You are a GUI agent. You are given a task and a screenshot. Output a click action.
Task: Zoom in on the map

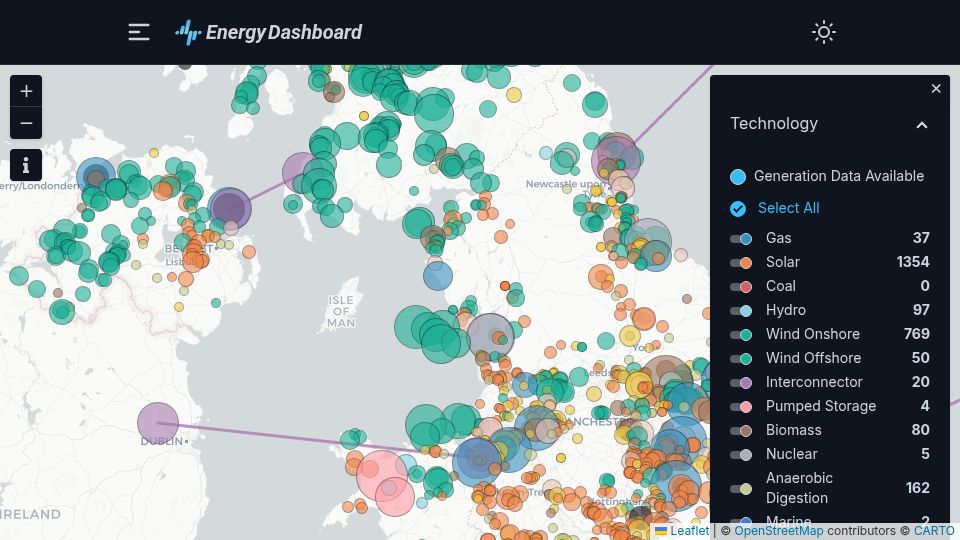[x=26, y=91]
